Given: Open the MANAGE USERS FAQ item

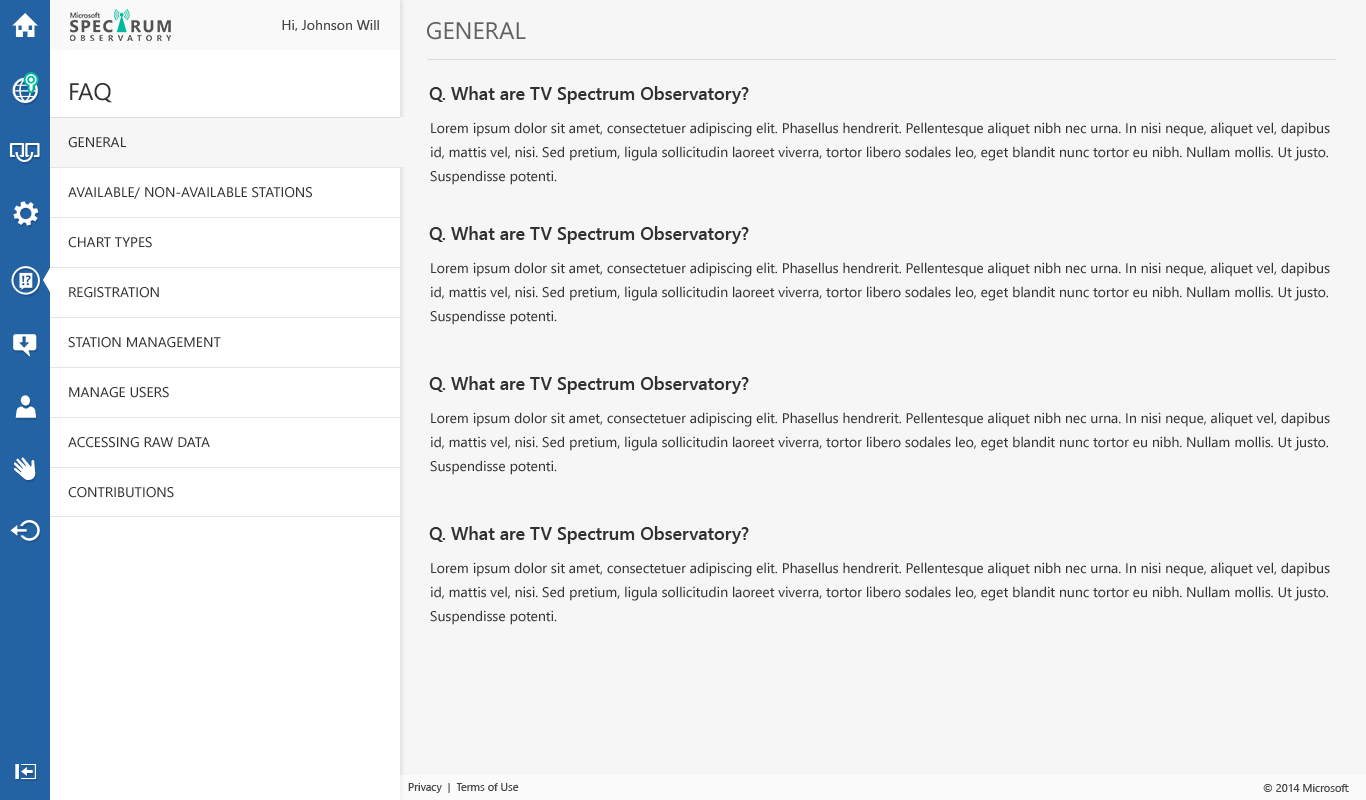Looking at the screenshot, I should pos(225,393).
